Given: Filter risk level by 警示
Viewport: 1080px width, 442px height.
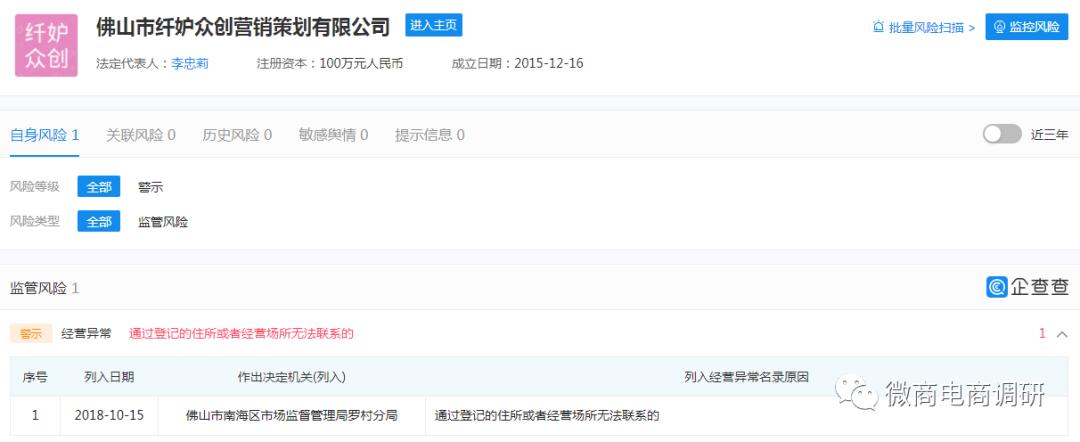Looking at the screenshot, I should (x=151, y=187).
